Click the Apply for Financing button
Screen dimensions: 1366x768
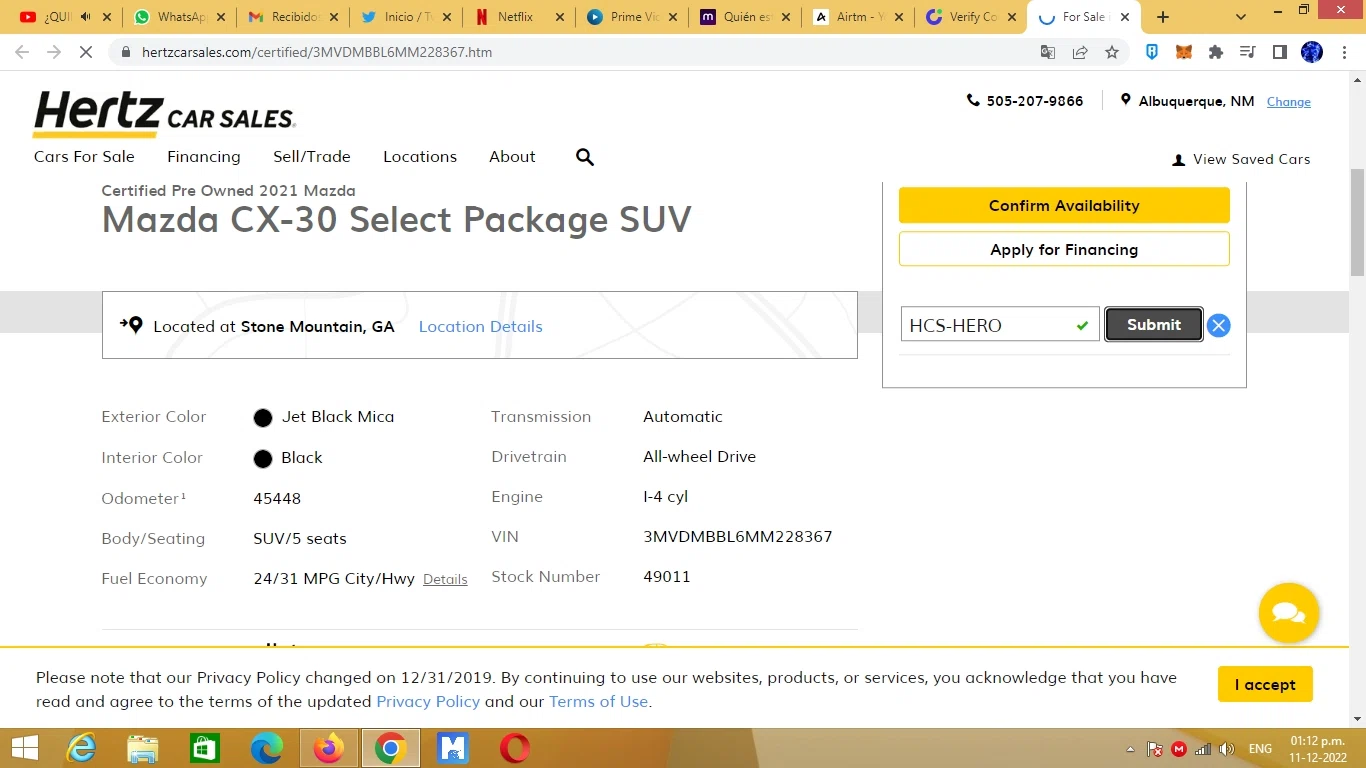tap(1064, 249)
